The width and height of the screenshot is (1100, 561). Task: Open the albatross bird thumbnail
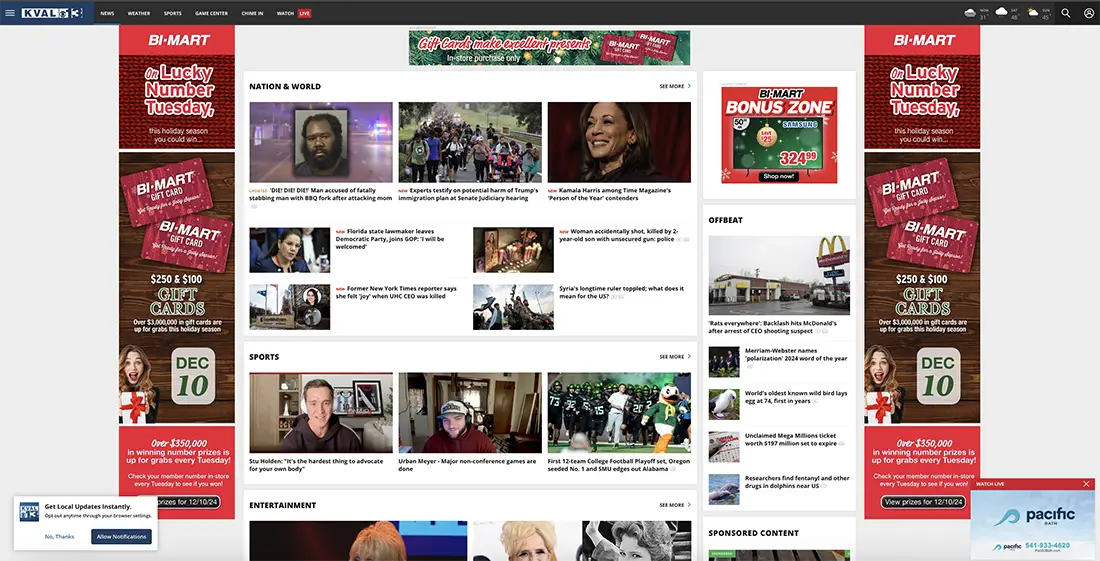(x=724, y=405)
